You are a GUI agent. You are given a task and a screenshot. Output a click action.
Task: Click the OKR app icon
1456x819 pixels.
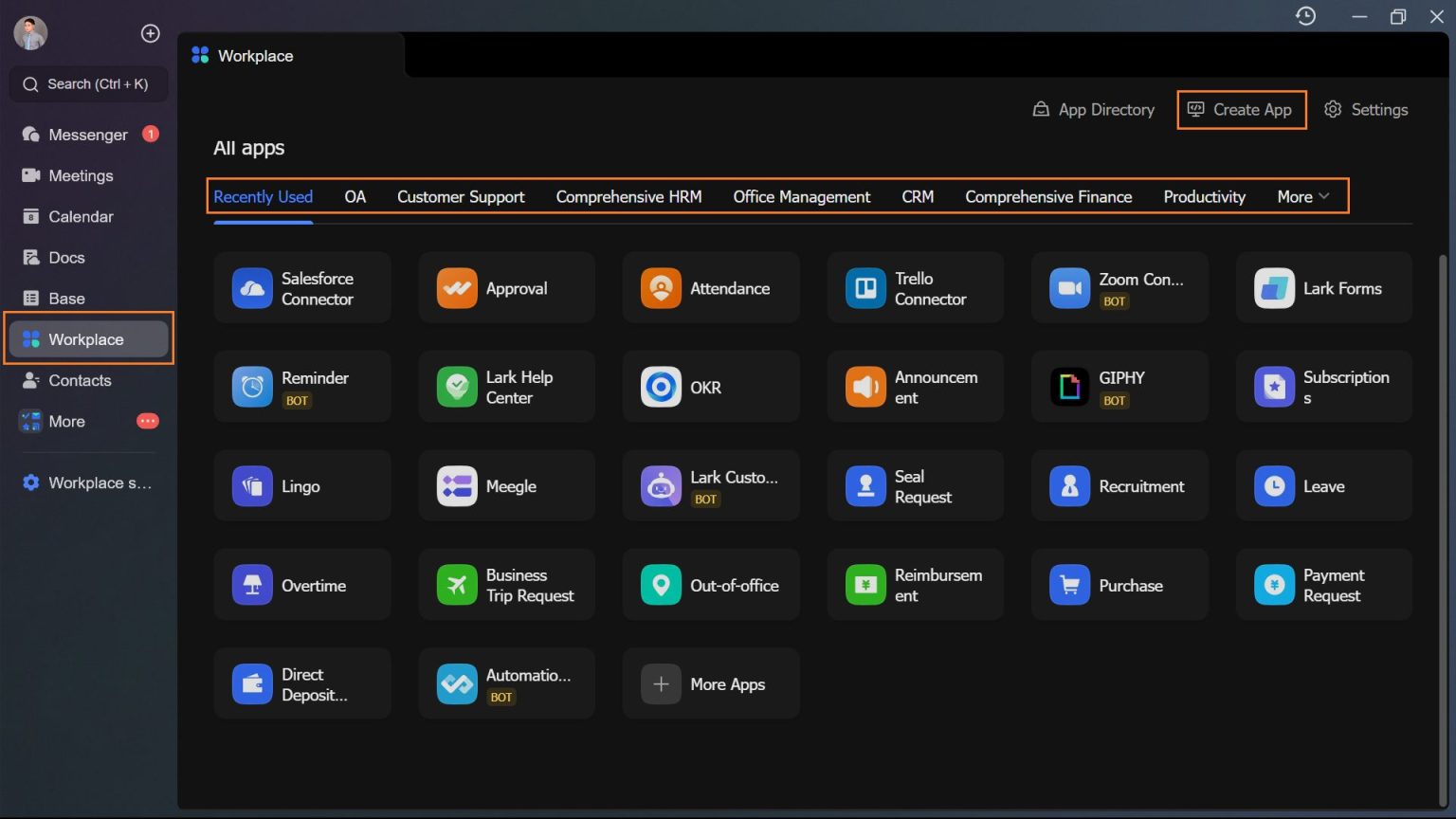coord(661,388)
